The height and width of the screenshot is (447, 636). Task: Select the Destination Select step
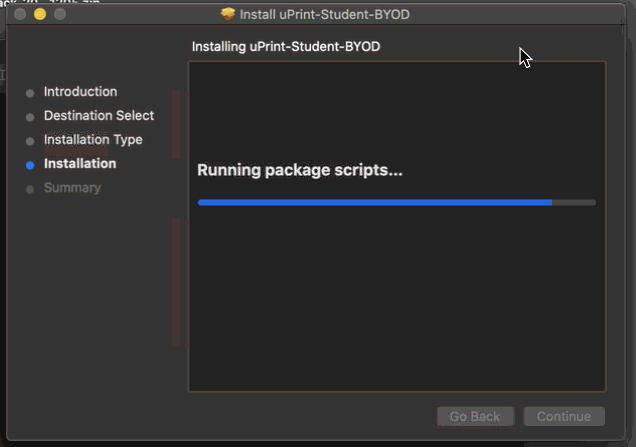(x=99, y=116)
